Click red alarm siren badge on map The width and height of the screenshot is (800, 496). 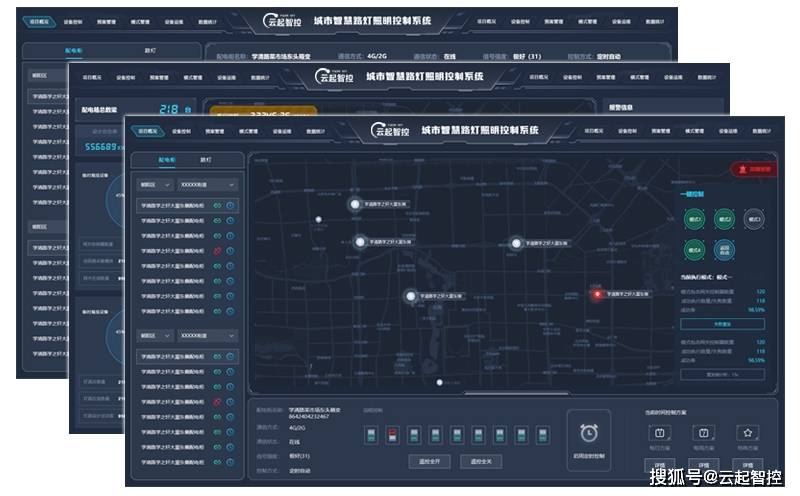click(x=755, y=169)
